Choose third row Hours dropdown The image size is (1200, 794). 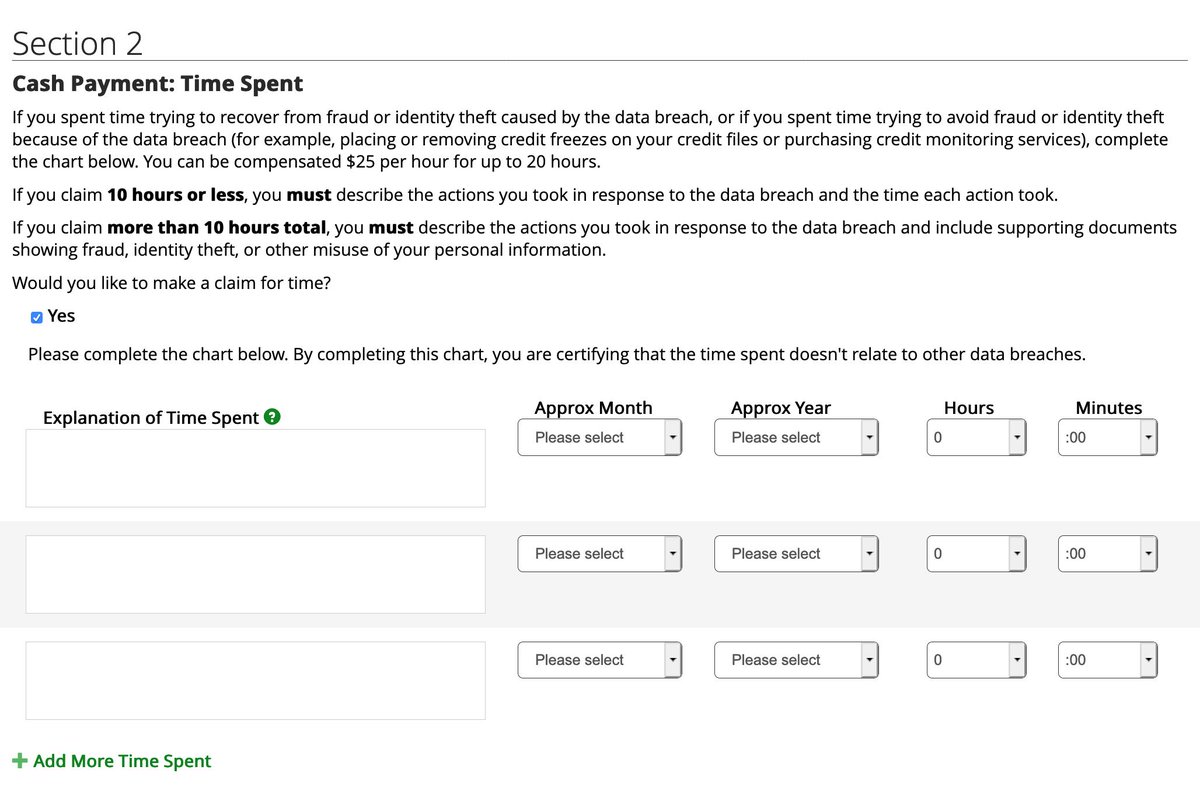[x=977, y=660]
